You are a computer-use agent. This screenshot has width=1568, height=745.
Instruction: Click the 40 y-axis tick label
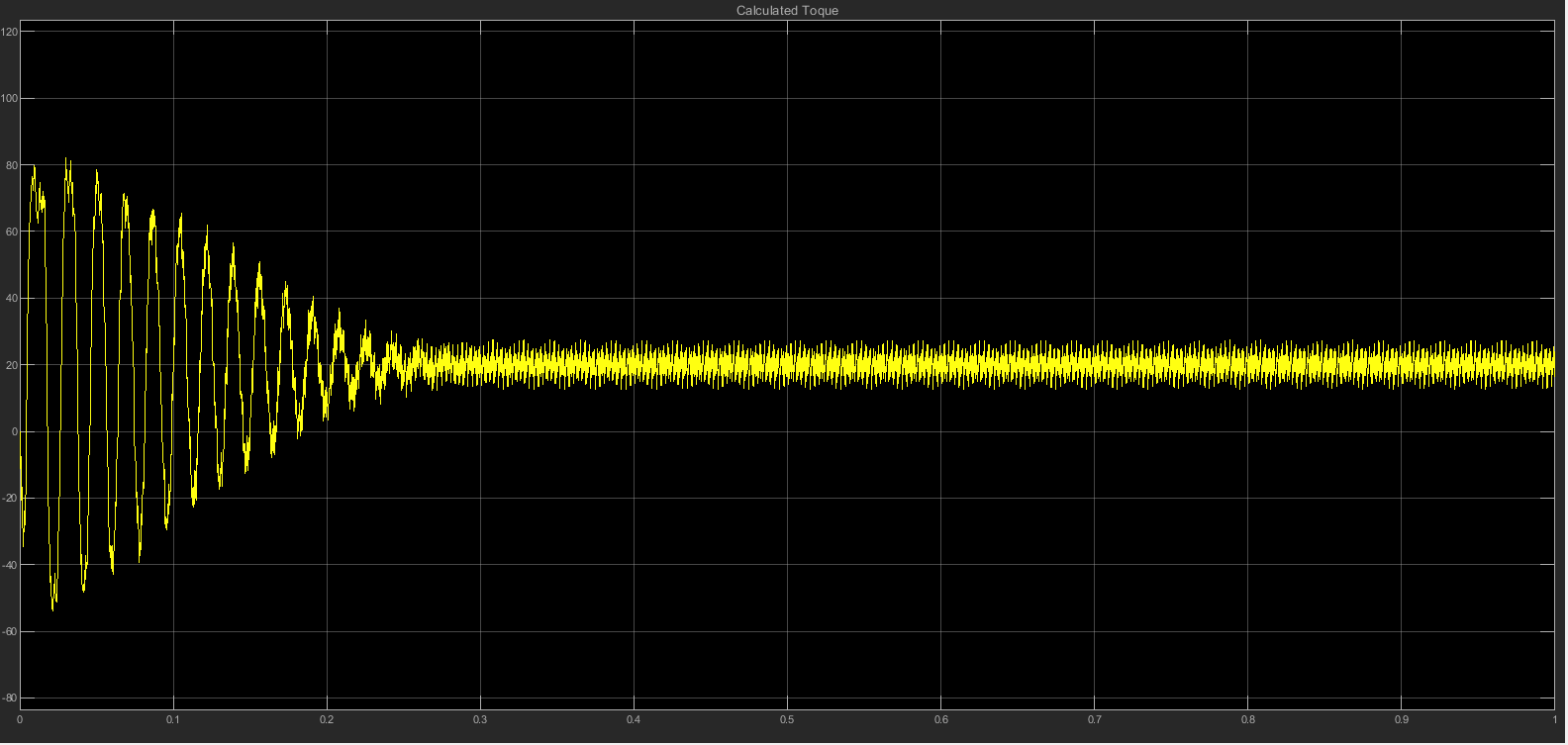click(11, 299)
